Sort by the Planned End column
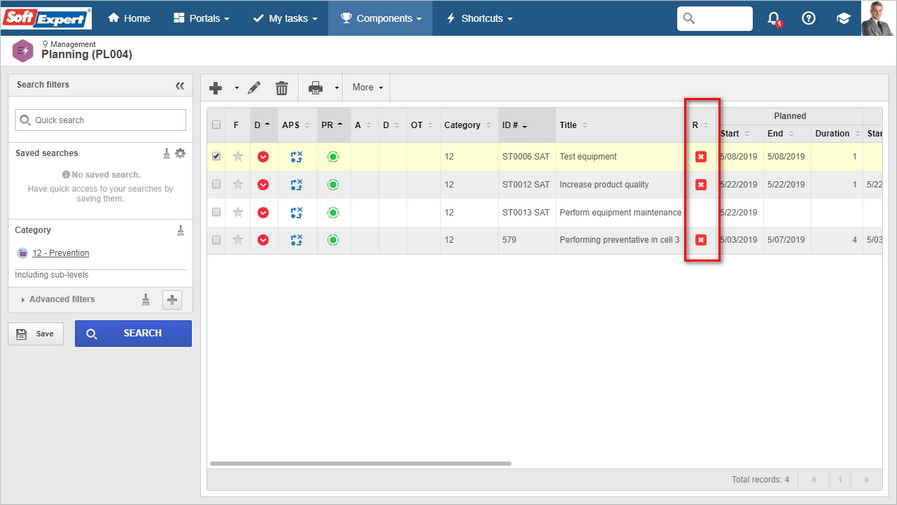This screenshot has width=897, height=505. point(781,133)
